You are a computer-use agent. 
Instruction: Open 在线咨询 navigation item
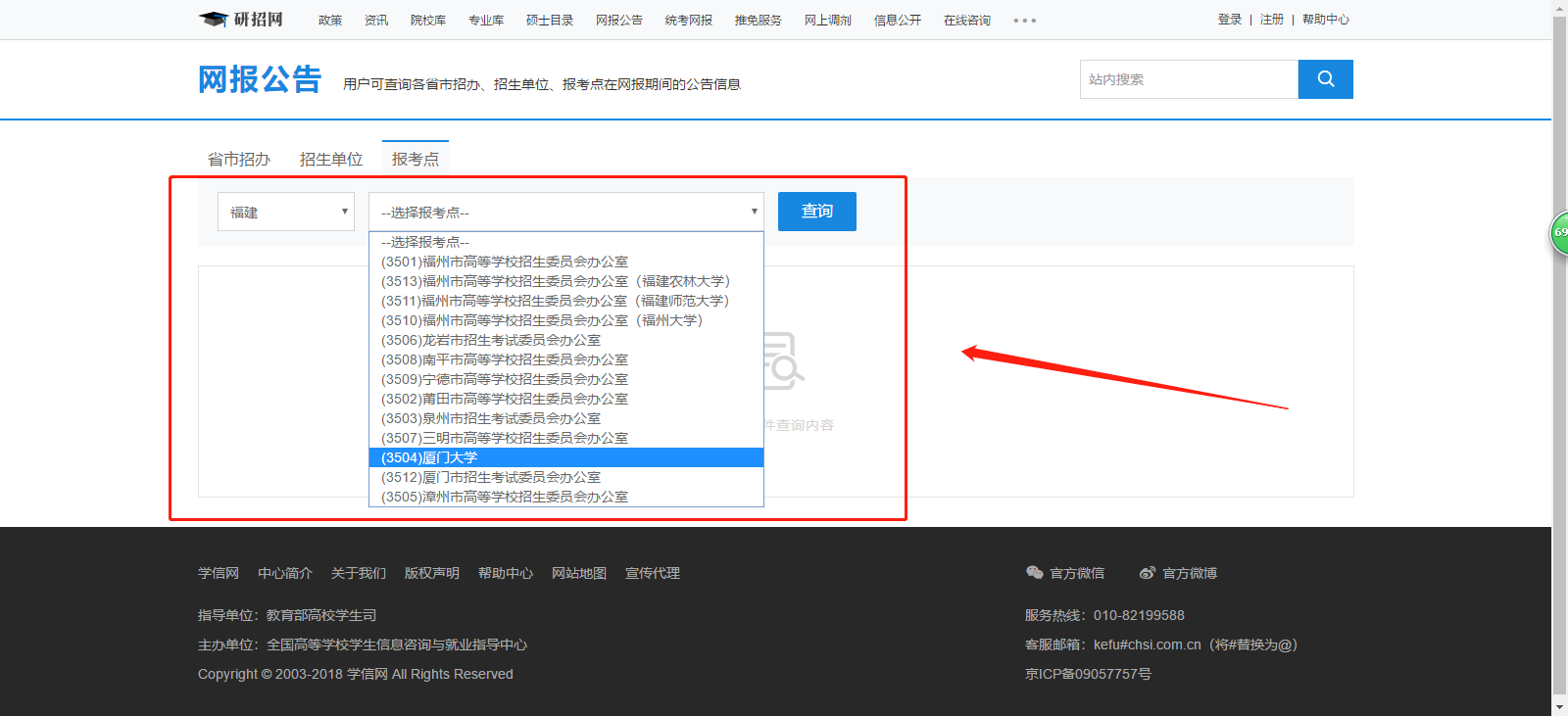point(967,21)
